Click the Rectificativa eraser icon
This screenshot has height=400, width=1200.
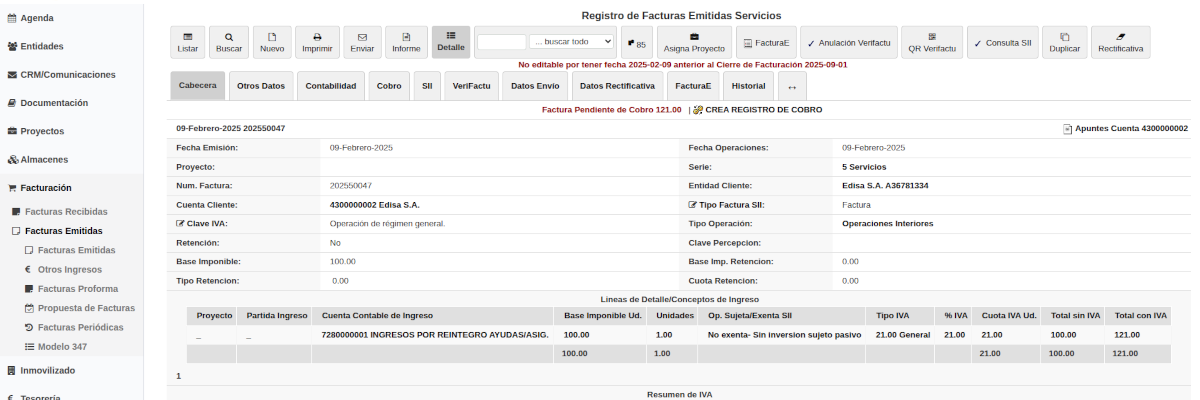(1120, 41)
